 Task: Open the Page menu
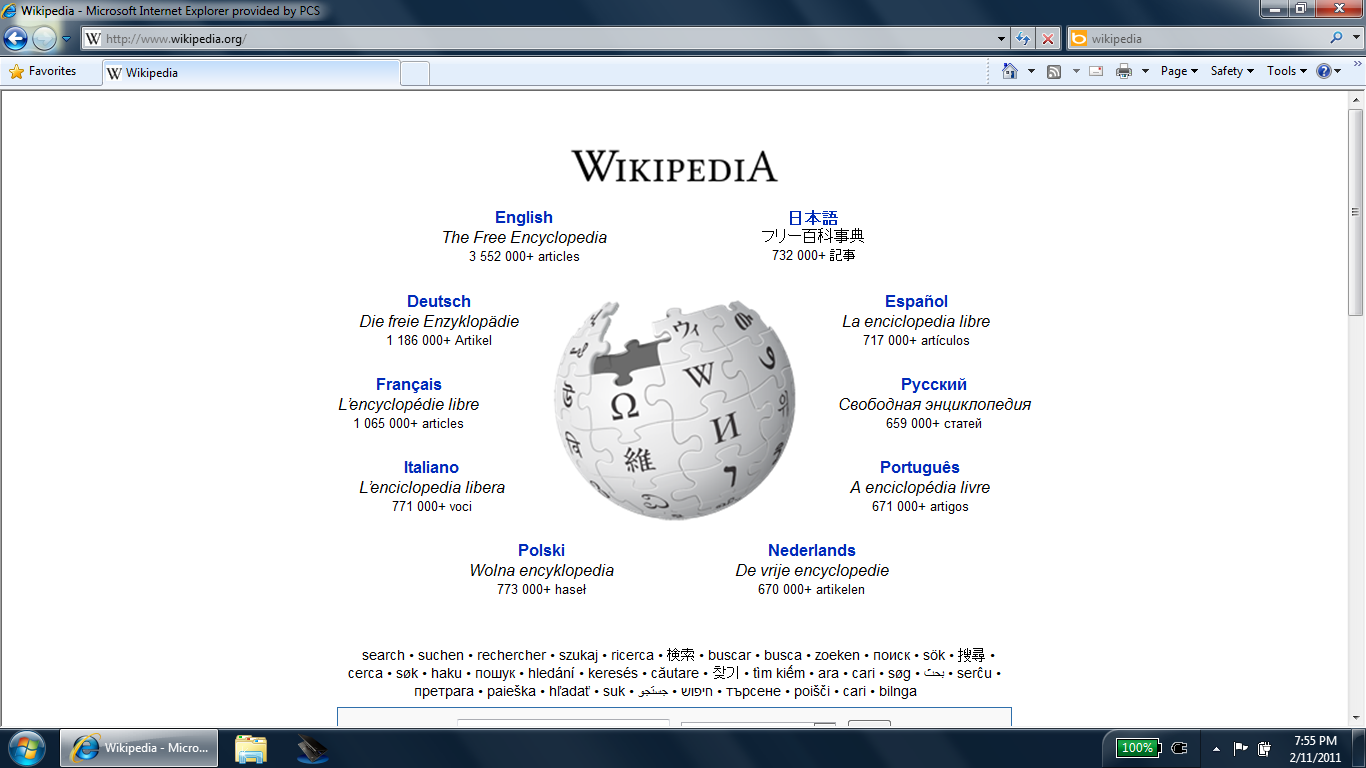tap(1179, 71)
